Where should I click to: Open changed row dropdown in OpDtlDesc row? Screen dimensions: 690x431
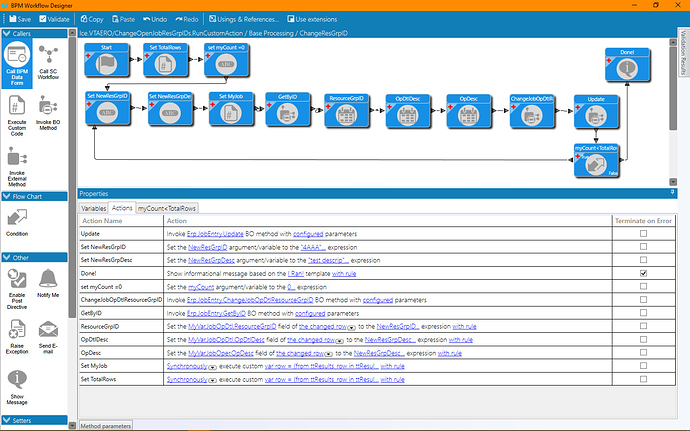pos(340,341)
